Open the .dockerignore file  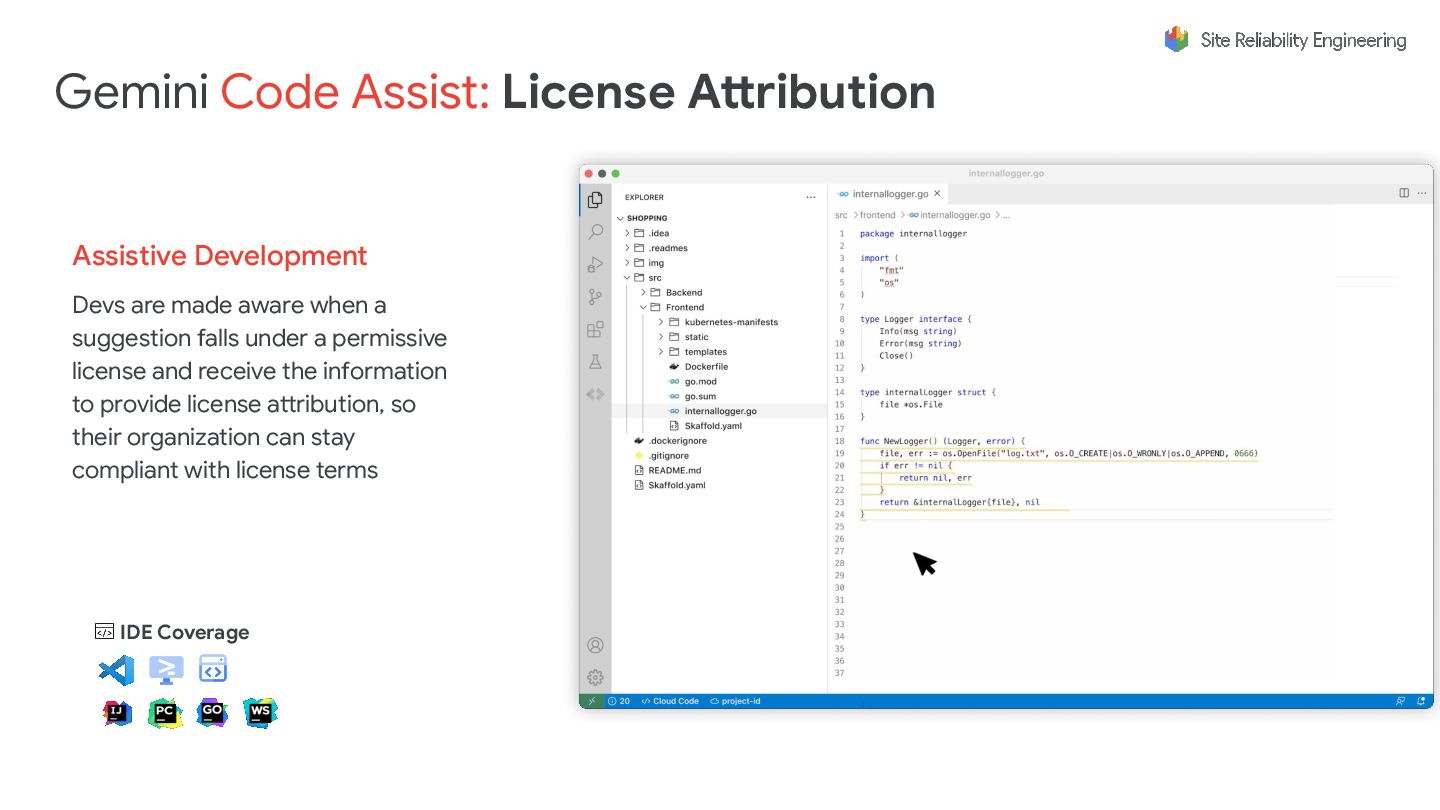(677, 441)
